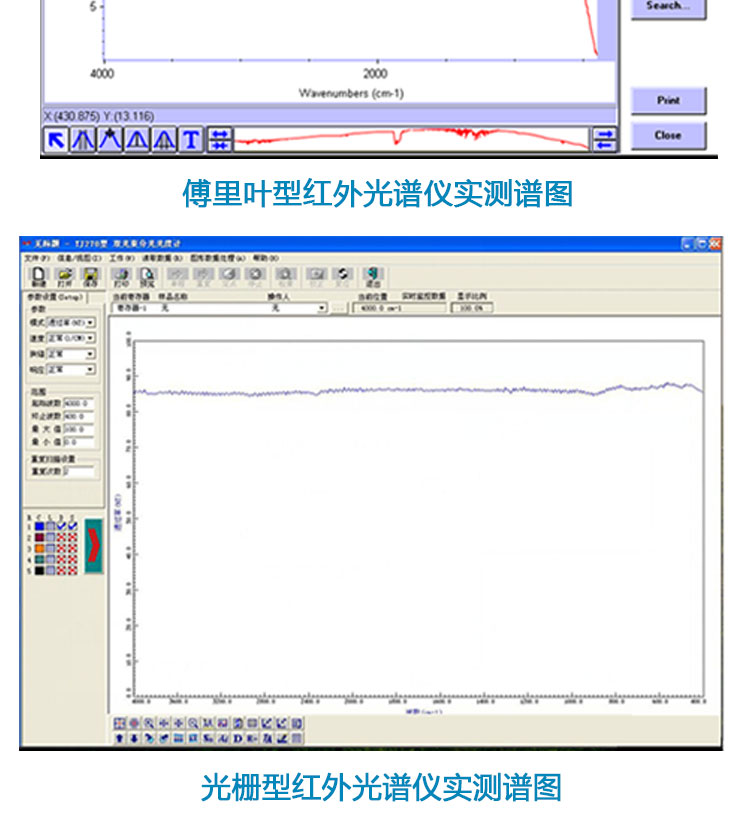Click the Exit (退出) door icon

(373, 276)
